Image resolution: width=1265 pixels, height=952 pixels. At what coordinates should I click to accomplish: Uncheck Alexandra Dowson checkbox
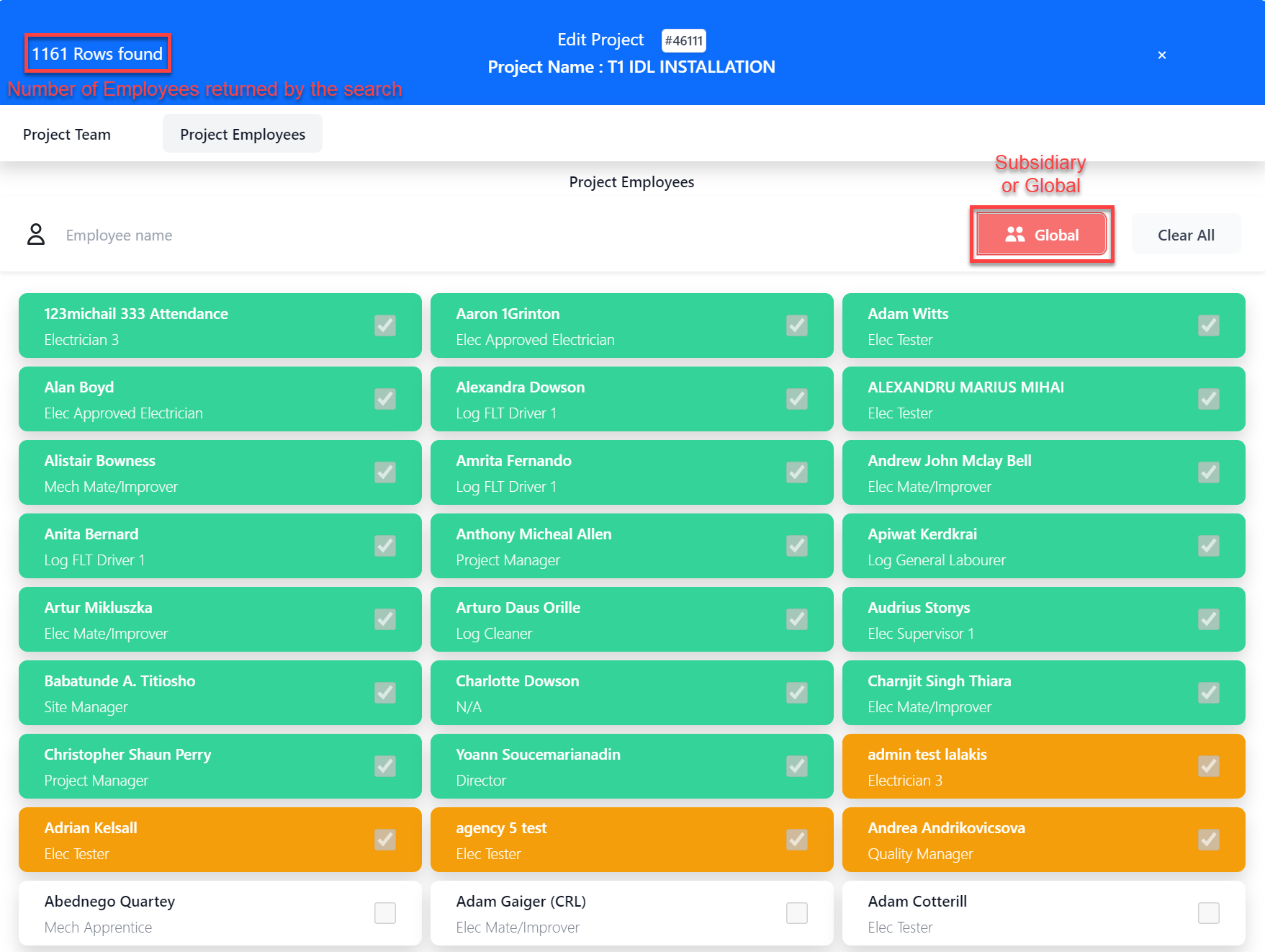point(797,399)
